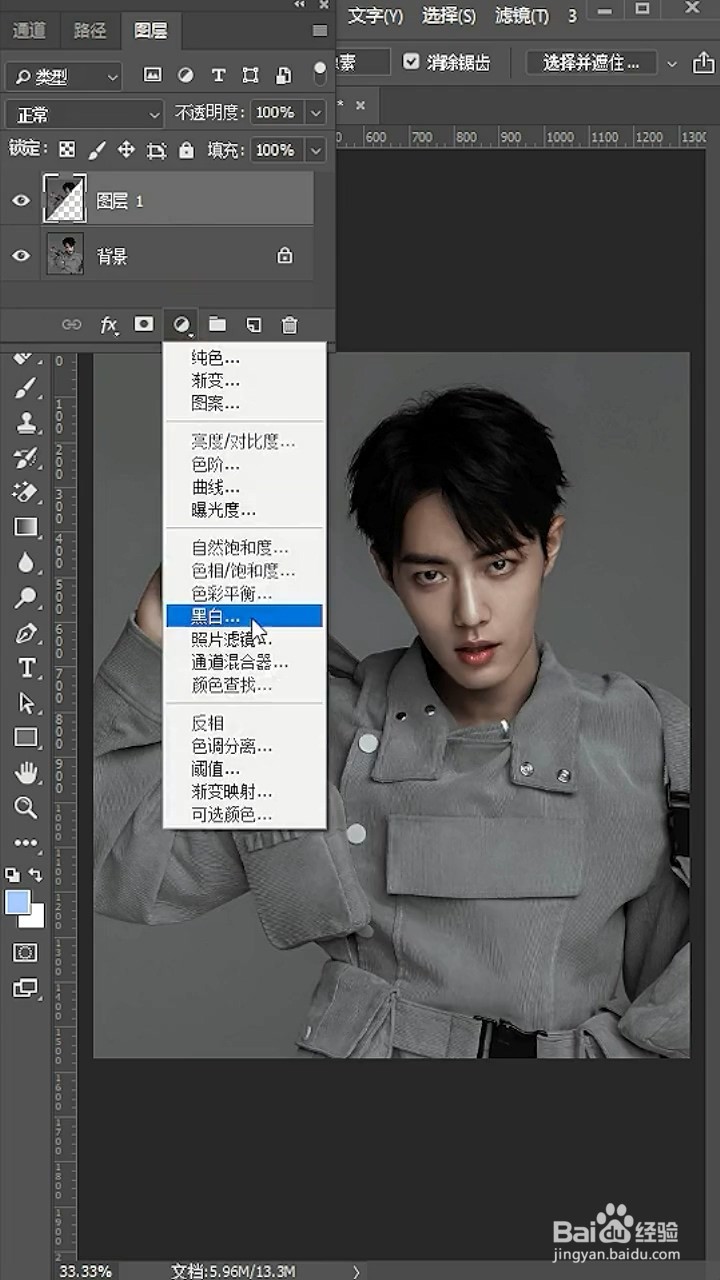This screenshot has height=1280, width=720.
Task: Open the adjustment layer menu button
Action: click(x=182, y=325)
